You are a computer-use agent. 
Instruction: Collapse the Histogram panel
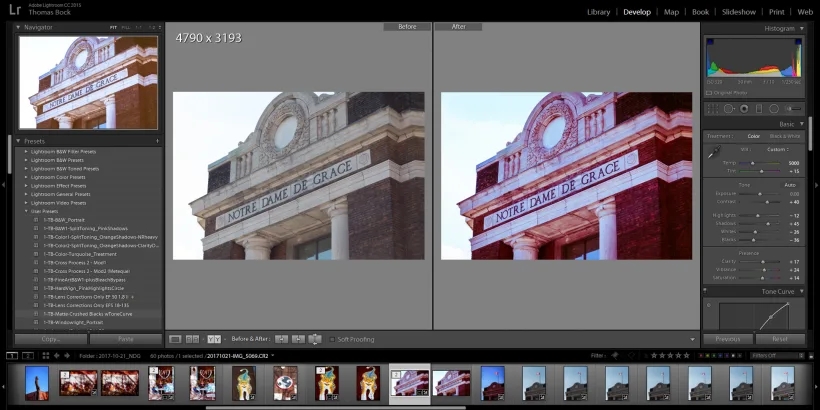click(x=801, y=28)
